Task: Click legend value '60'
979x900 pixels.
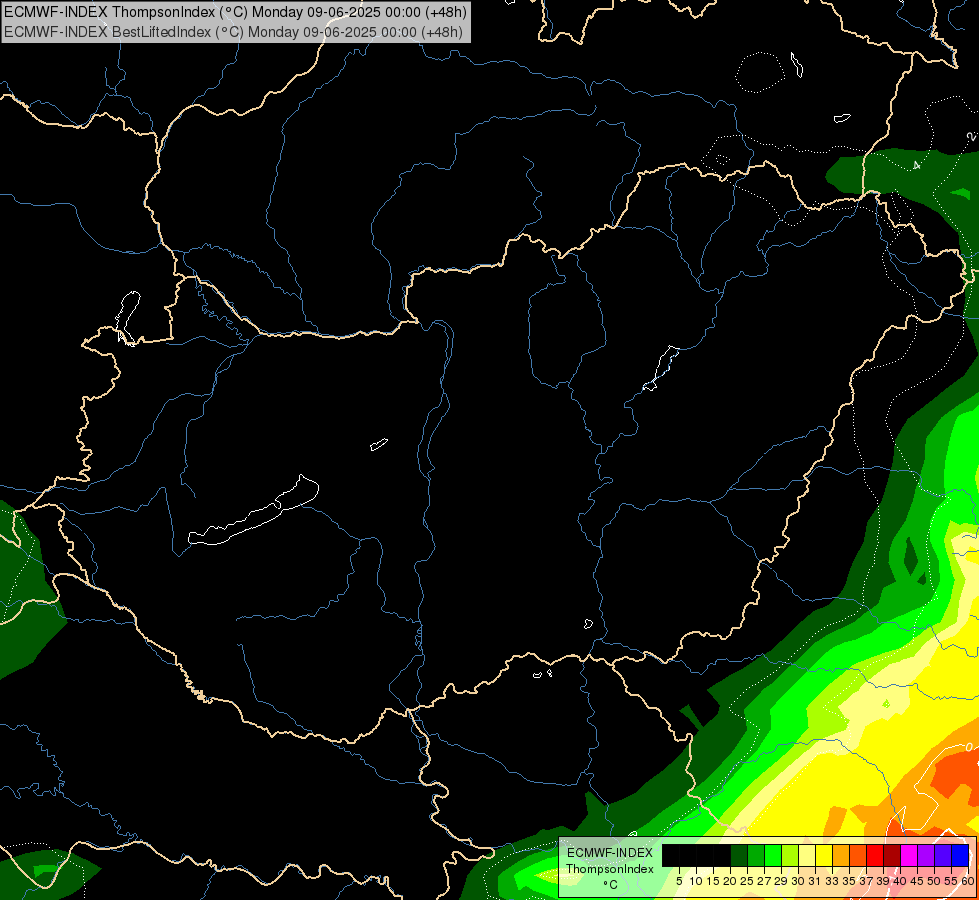Action: tap(968, 881)
